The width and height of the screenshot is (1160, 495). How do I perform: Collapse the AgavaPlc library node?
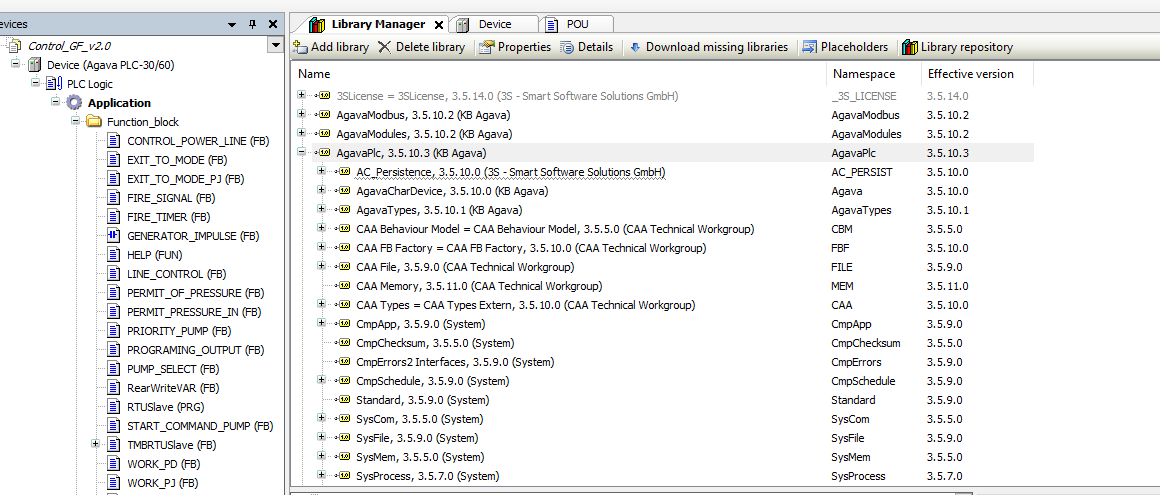[302, 153]
